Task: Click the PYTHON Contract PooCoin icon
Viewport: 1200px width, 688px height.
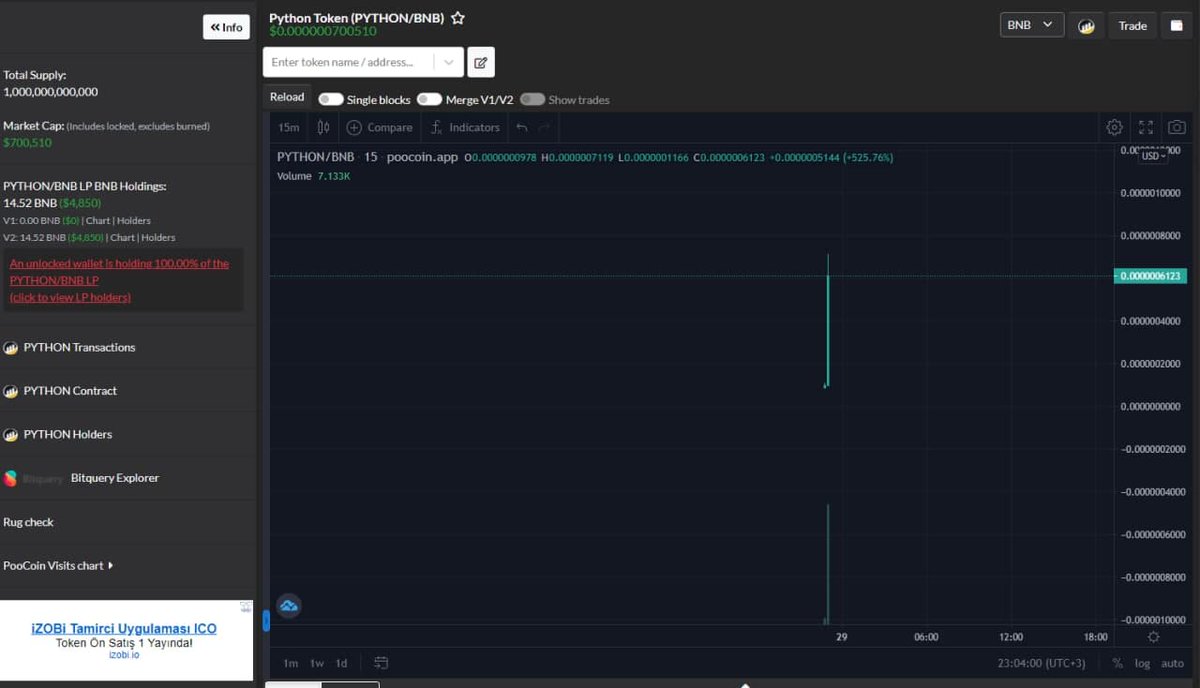Action: [11, 391]
